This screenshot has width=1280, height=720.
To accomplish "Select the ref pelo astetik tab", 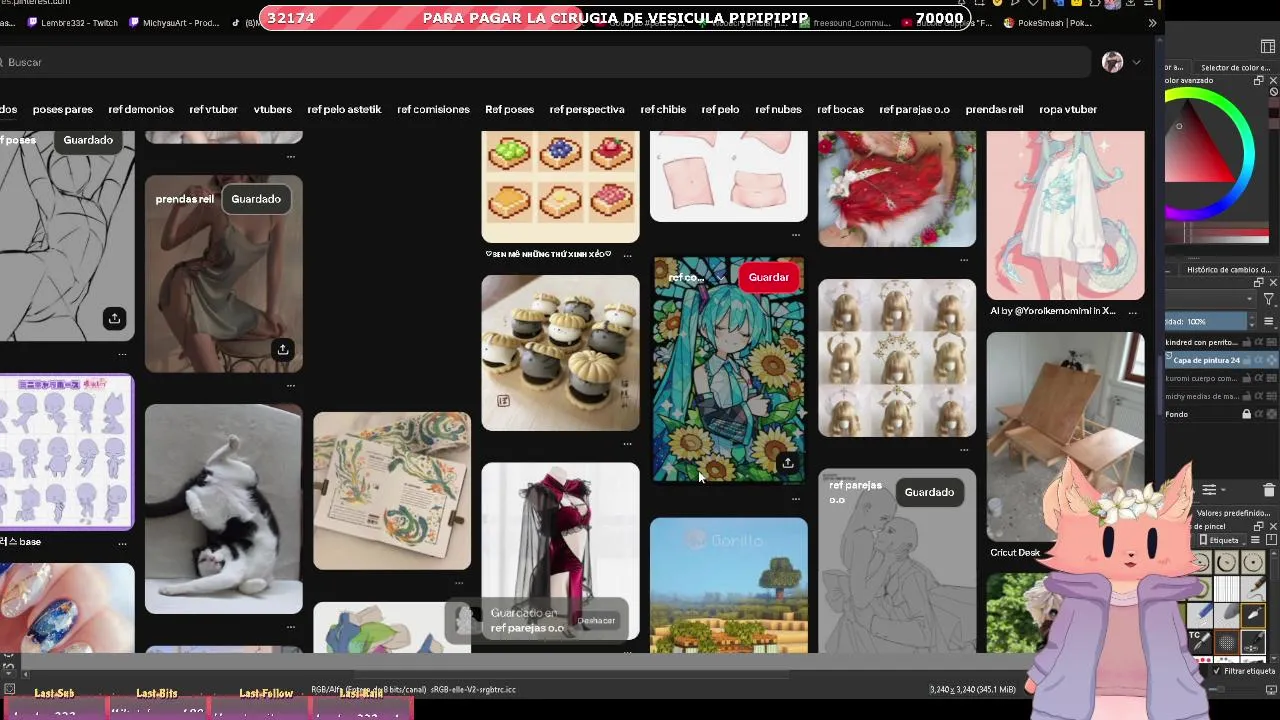I will coord(344,109).
